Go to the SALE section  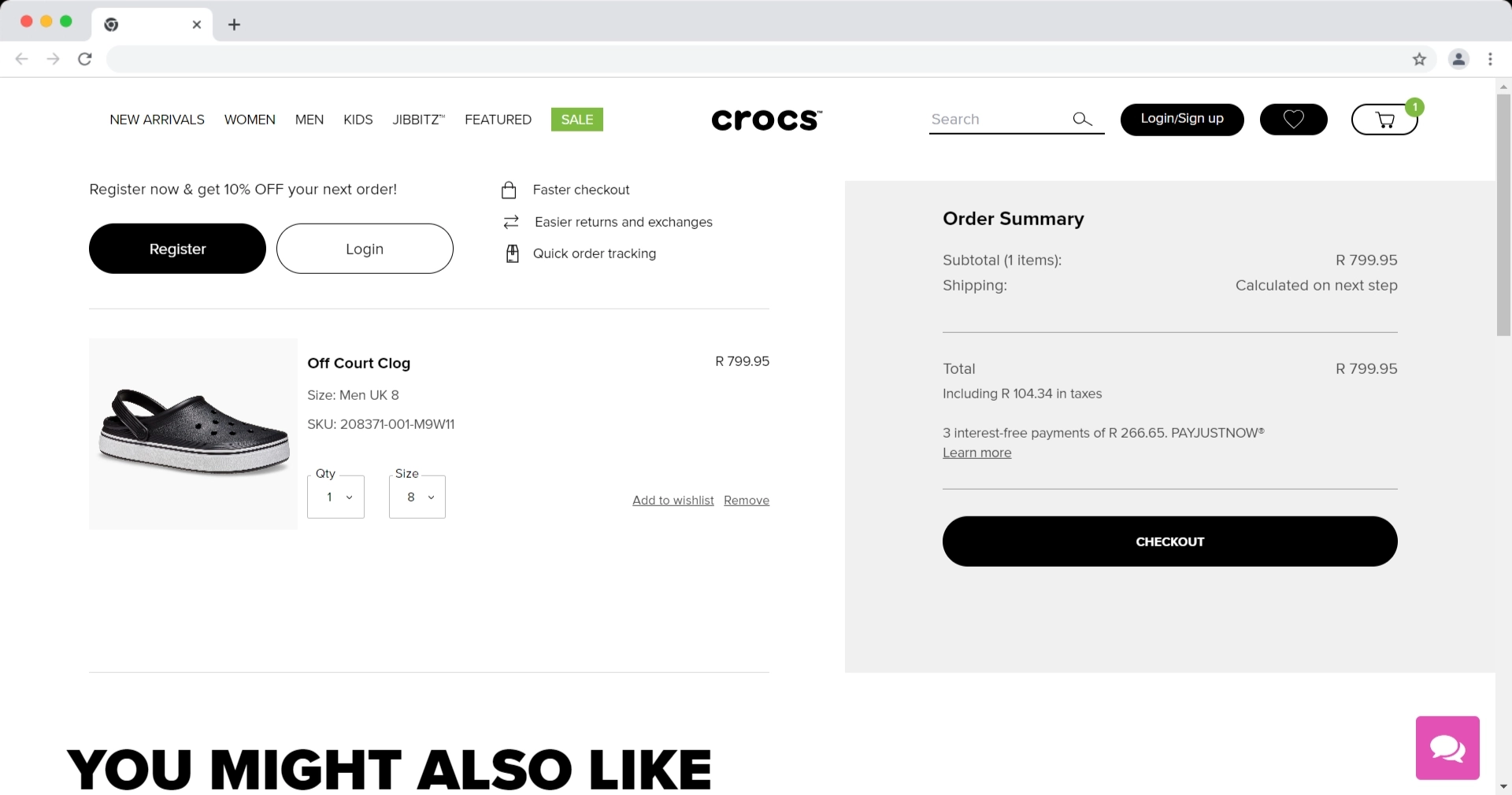(576, 120)
